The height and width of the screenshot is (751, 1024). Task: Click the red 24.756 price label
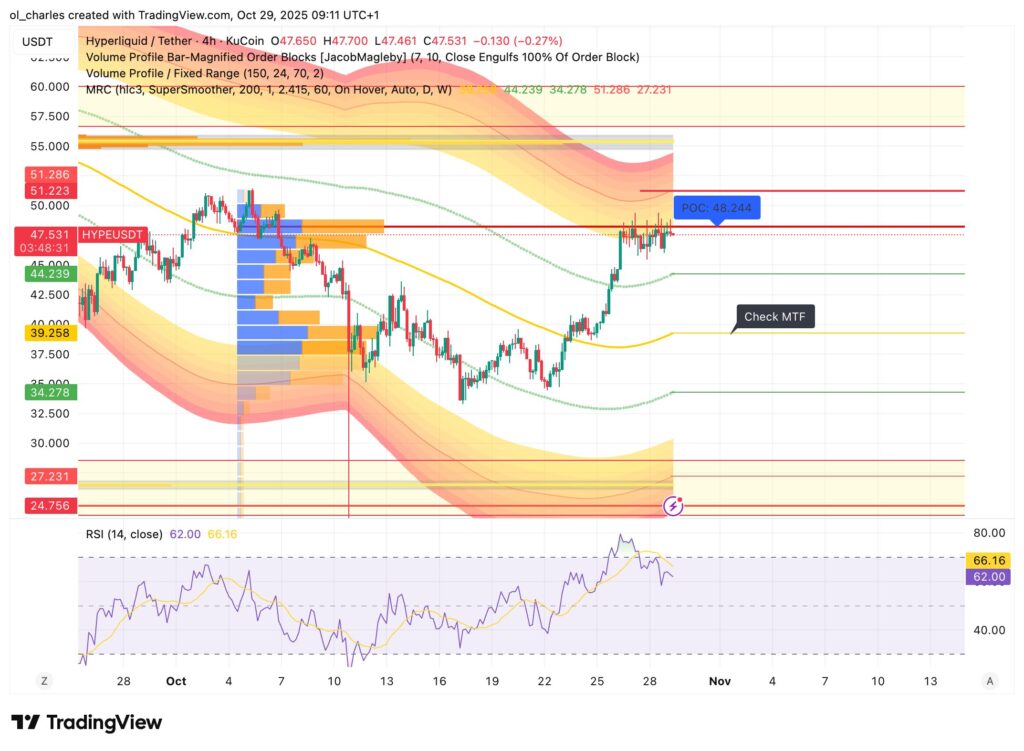(x=48, y=506)
